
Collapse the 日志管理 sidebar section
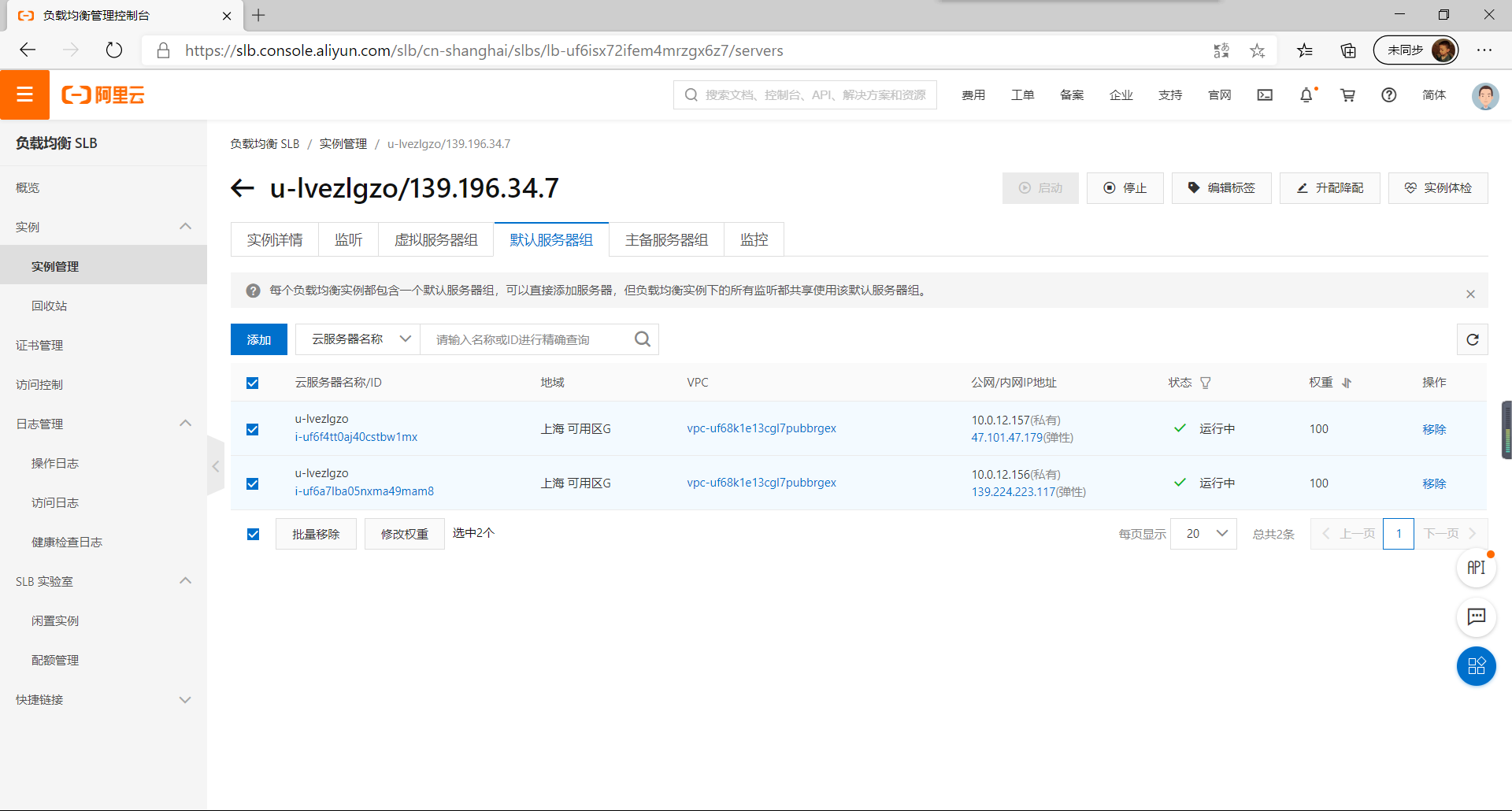(185, 424)
